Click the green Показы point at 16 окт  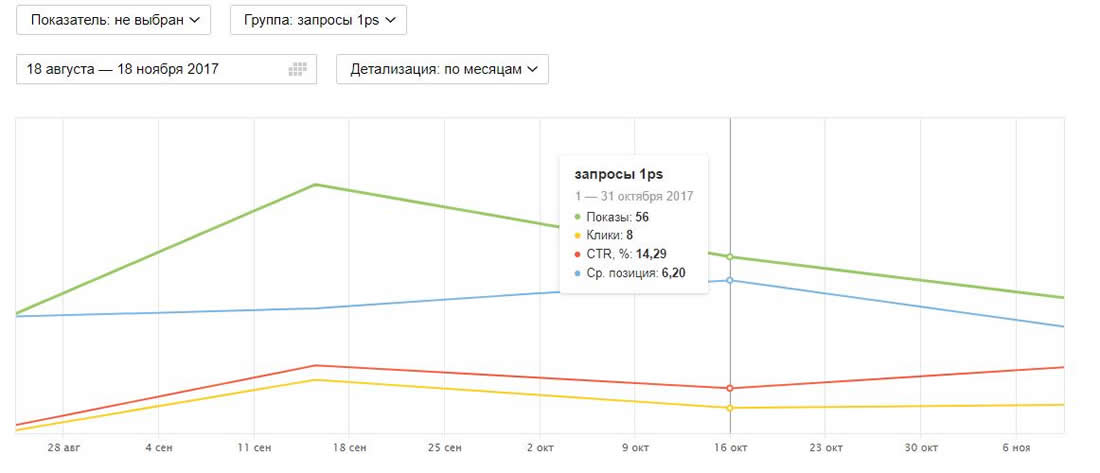pos(730,257)
